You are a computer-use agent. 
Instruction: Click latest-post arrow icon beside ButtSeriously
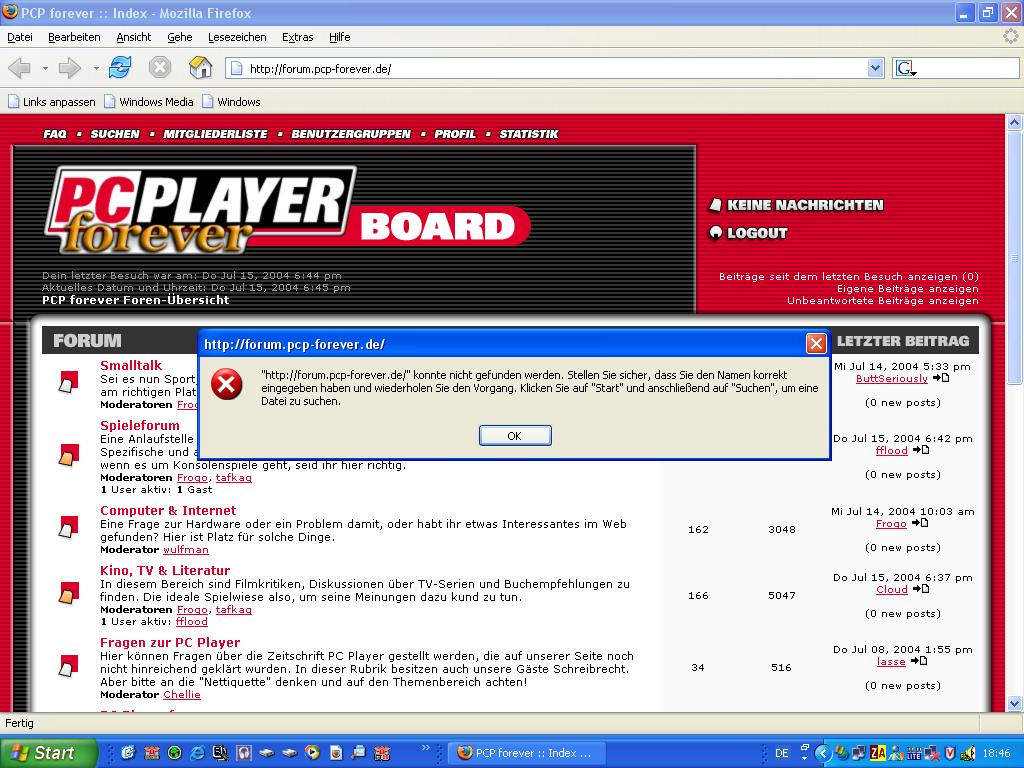(x=940, y=378)
